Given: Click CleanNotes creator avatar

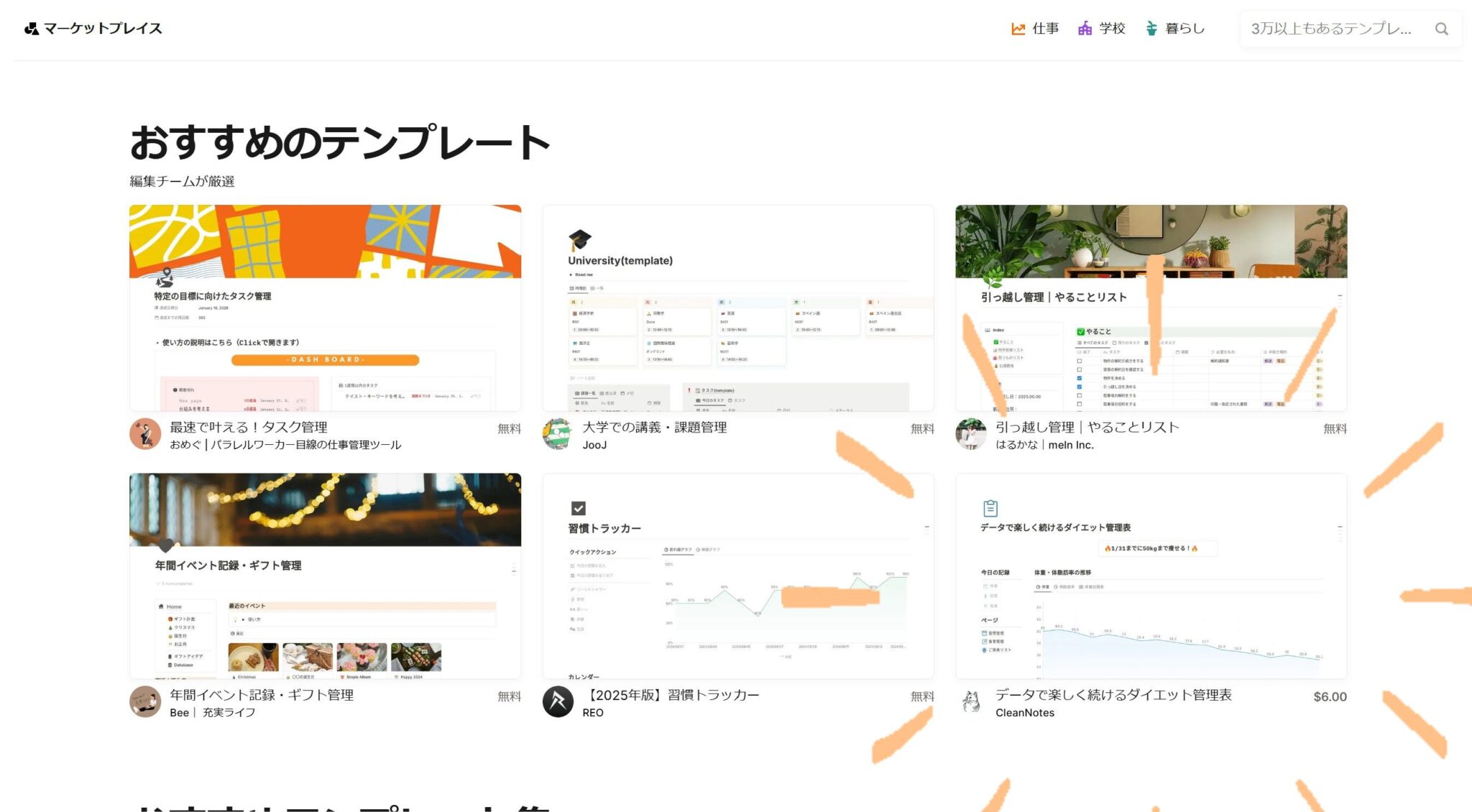Looking at the screenshot, I should [970, 702].
